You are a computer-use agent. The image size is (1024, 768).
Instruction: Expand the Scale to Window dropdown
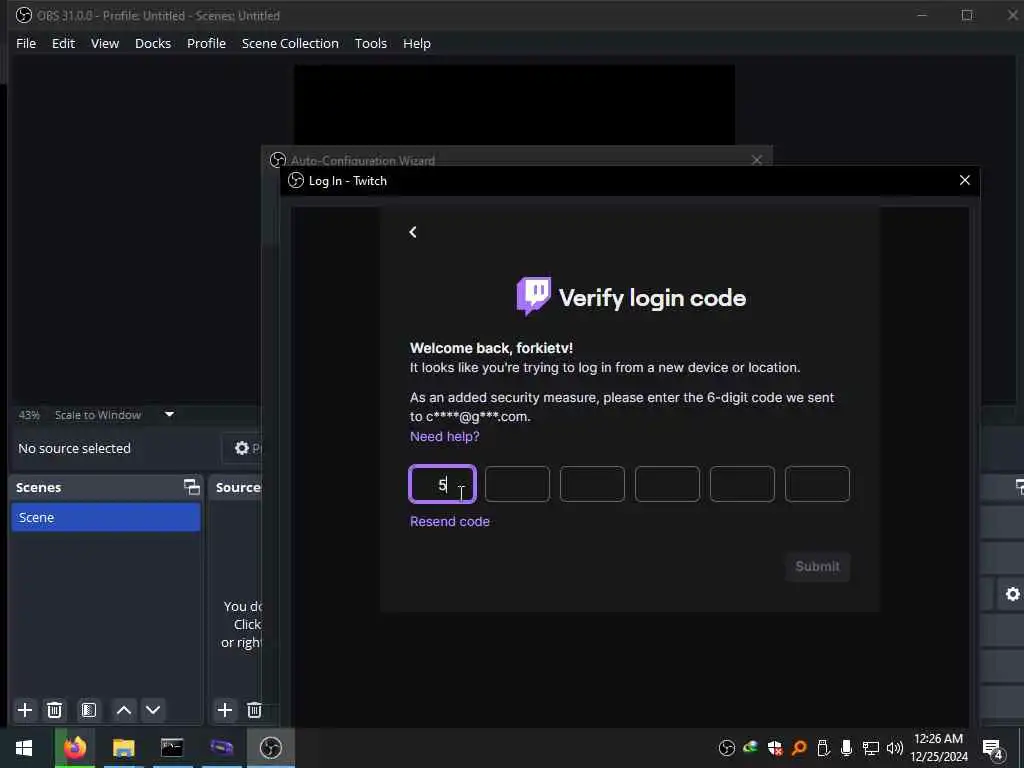(169, 414)
